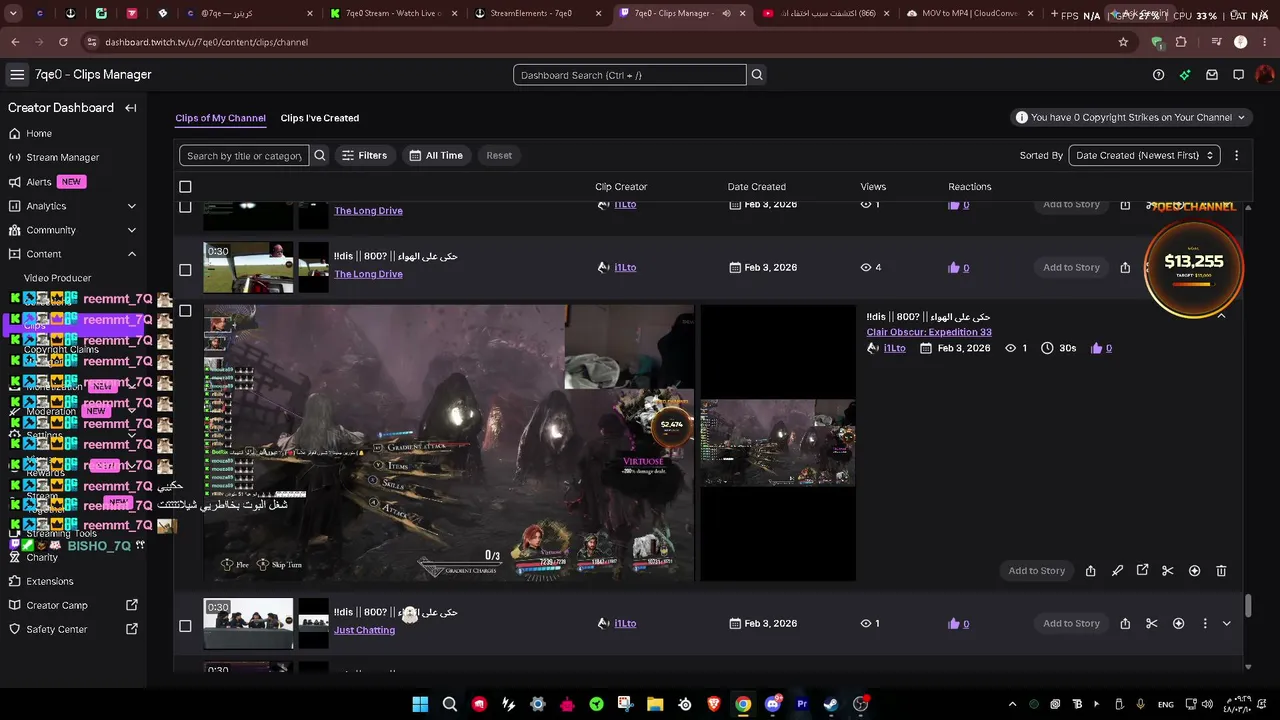The image size is (1280, 720).
Task: Collapse the Content sidebar section
Action: 131,254
